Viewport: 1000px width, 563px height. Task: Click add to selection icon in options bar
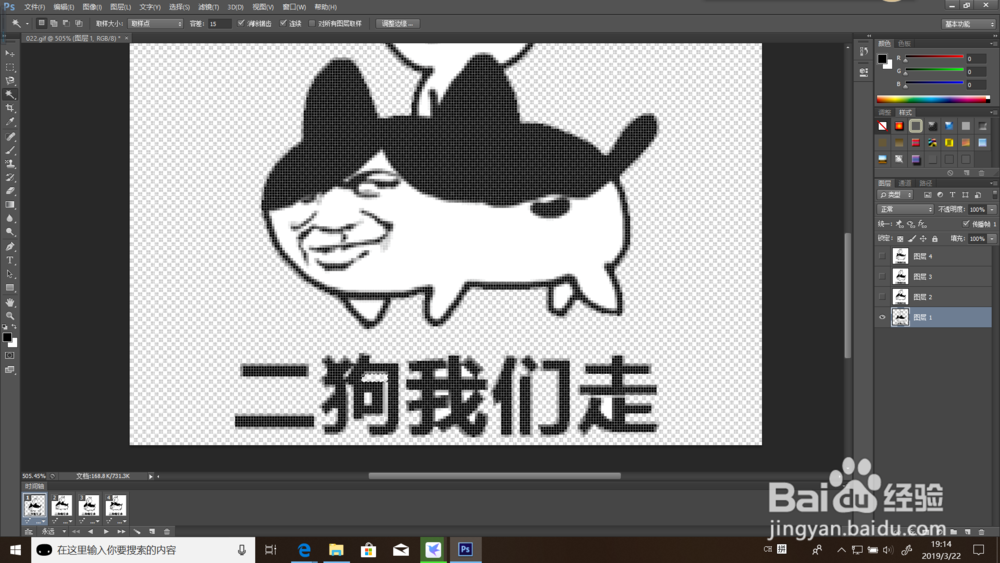[54, 23]
